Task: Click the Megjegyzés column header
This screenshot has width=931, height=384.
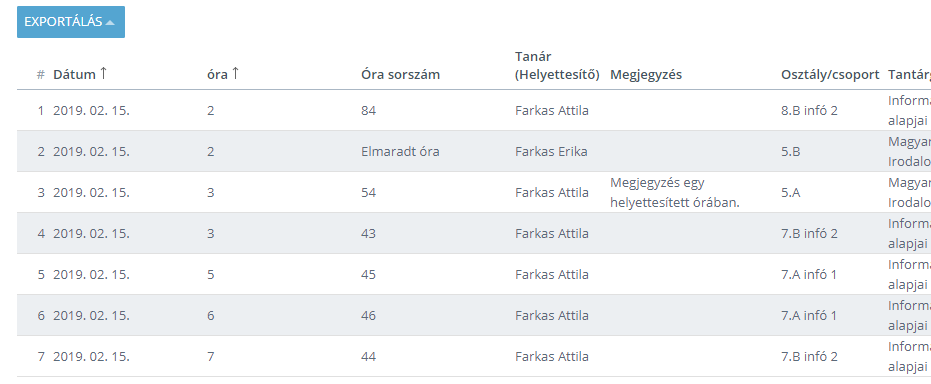Action: pos(646,75)
